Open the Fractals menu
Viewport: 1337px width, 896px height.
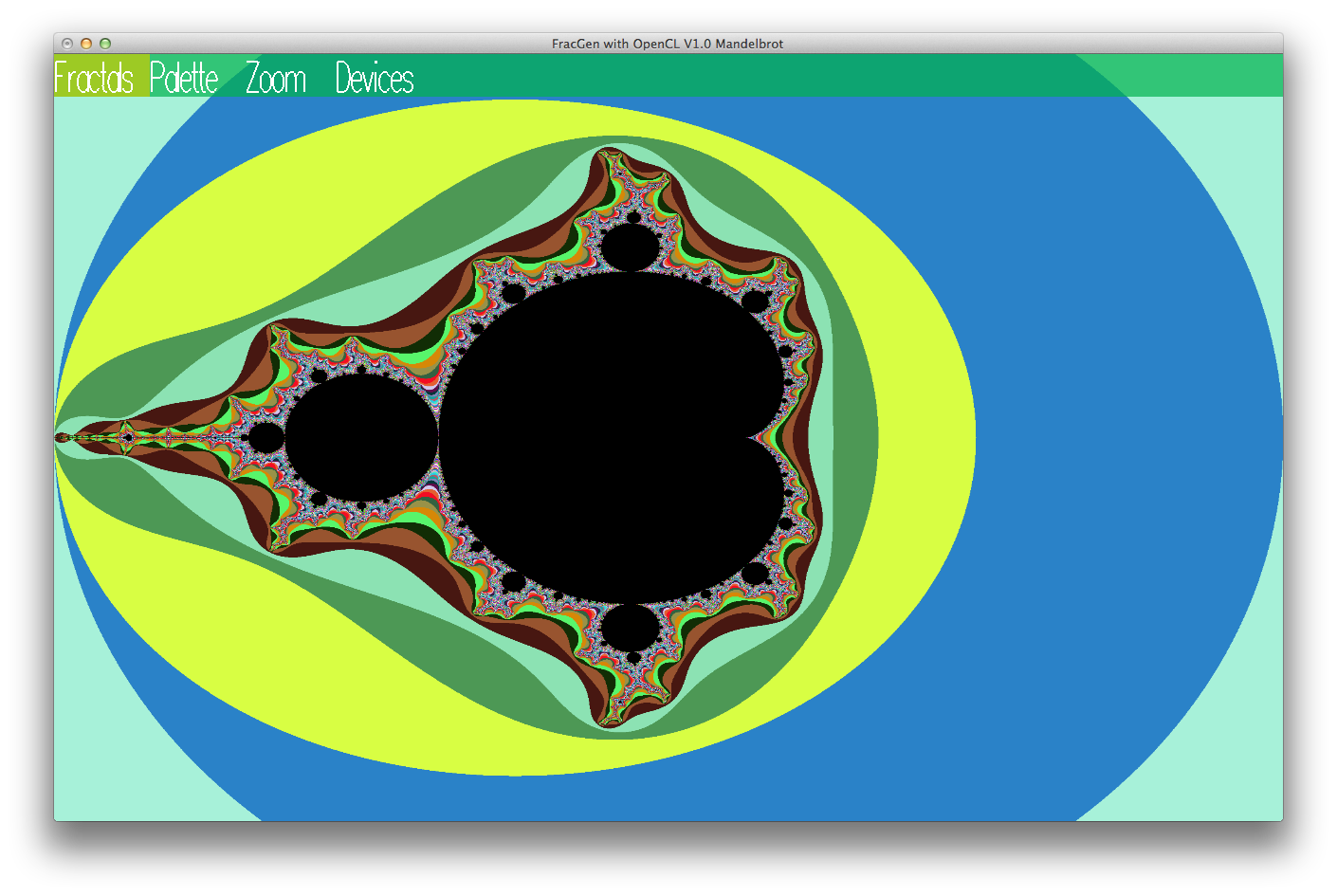coord(95,78)
